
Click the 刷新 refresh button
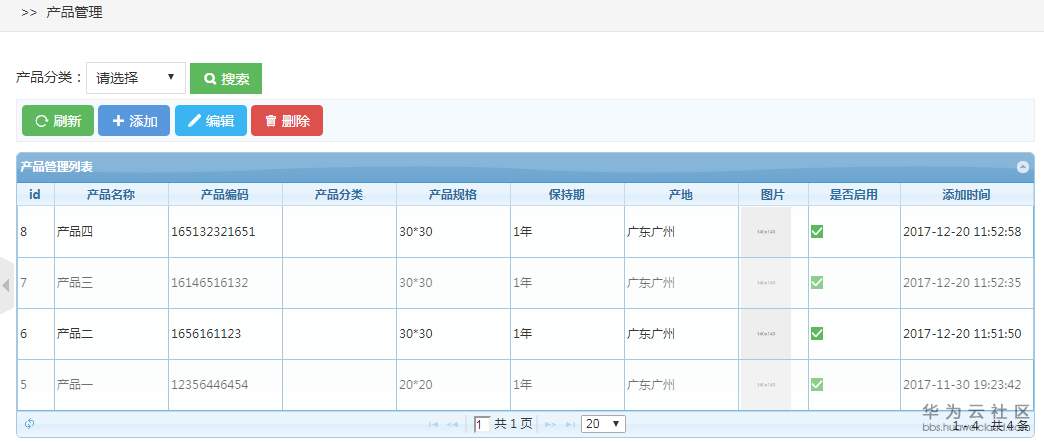[x=58, y=120]
